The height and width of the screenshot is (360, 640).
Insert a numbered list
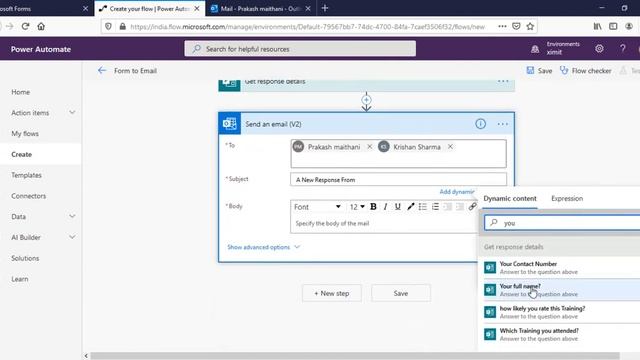(x=435, y=207)
